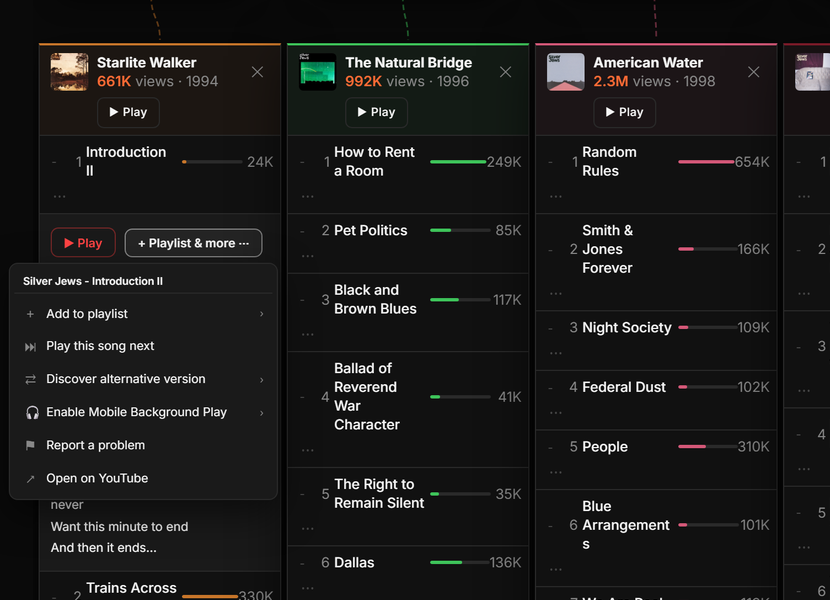Open ellipsis options under Dallas
This screenshot has width=830, height=600.
point(308,588)
